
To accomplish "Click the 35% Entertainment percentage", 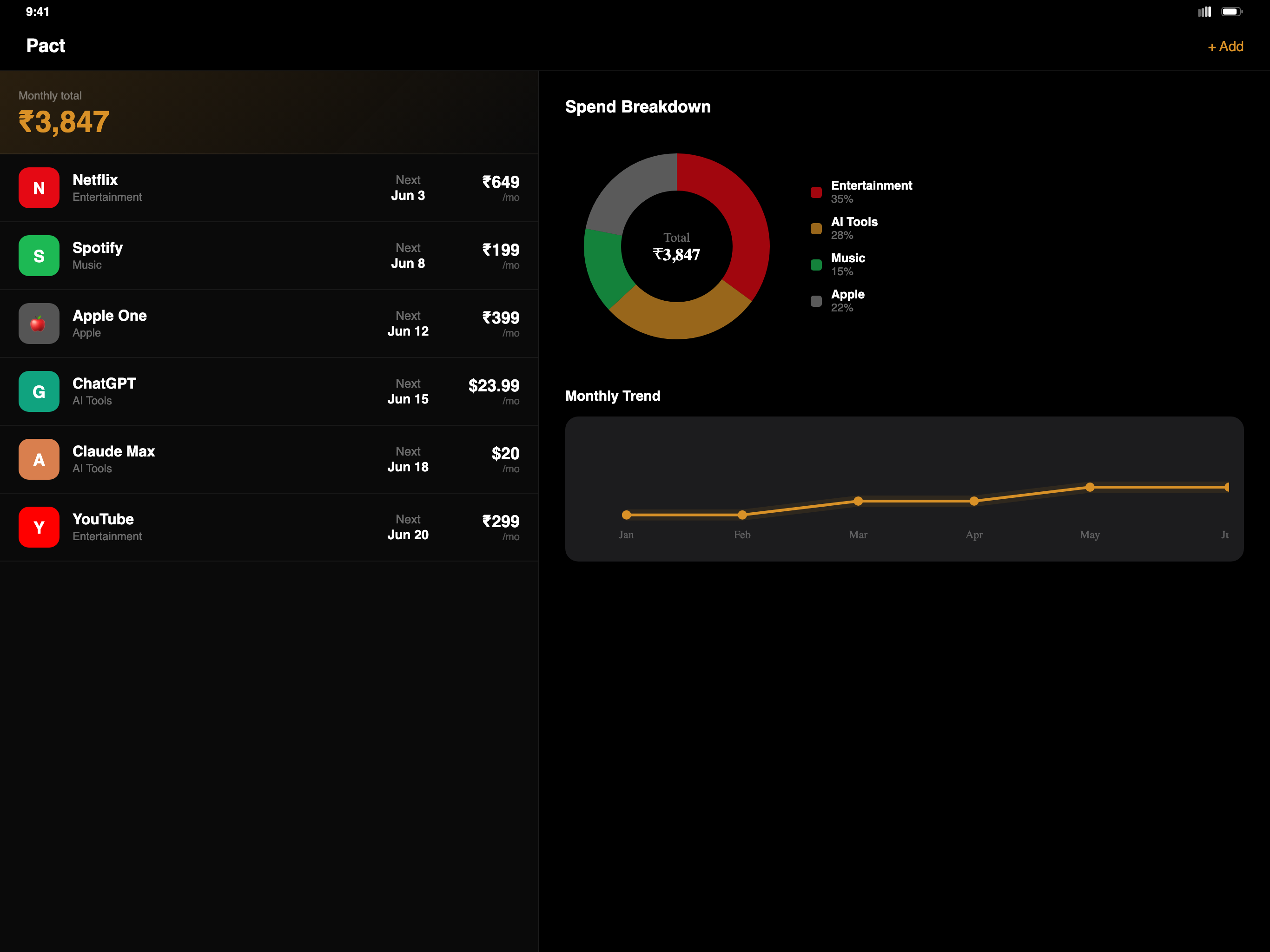I will [x=842, y=199].
